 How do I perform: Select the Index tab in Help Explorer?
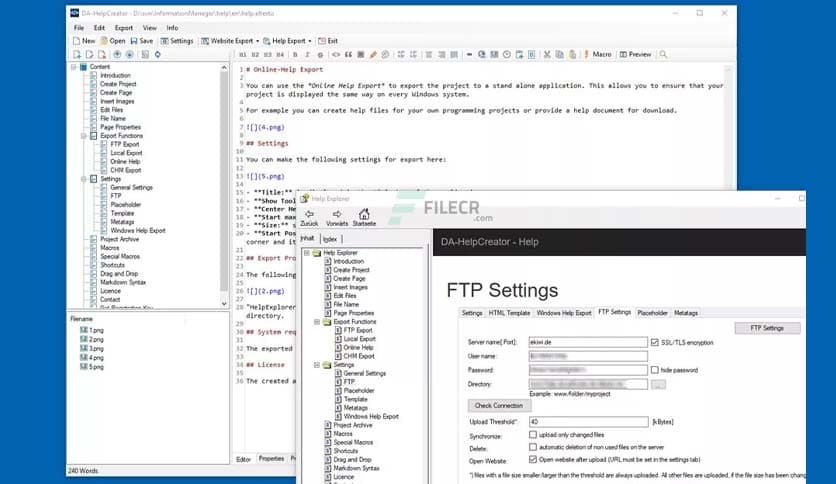pyautogui.click(x=330, y=239)
